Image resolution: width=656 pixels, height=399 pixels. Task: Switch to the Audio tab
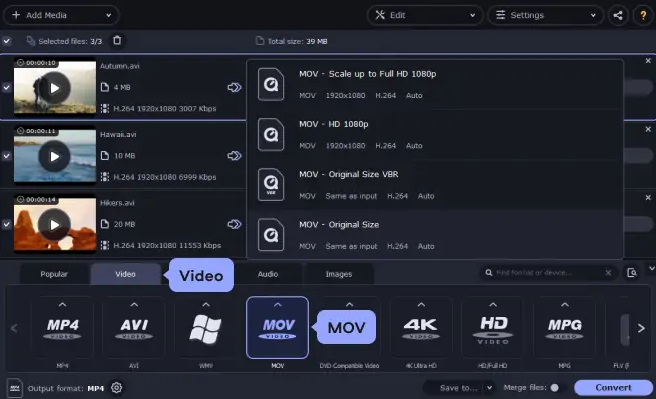tap(268, 274)
